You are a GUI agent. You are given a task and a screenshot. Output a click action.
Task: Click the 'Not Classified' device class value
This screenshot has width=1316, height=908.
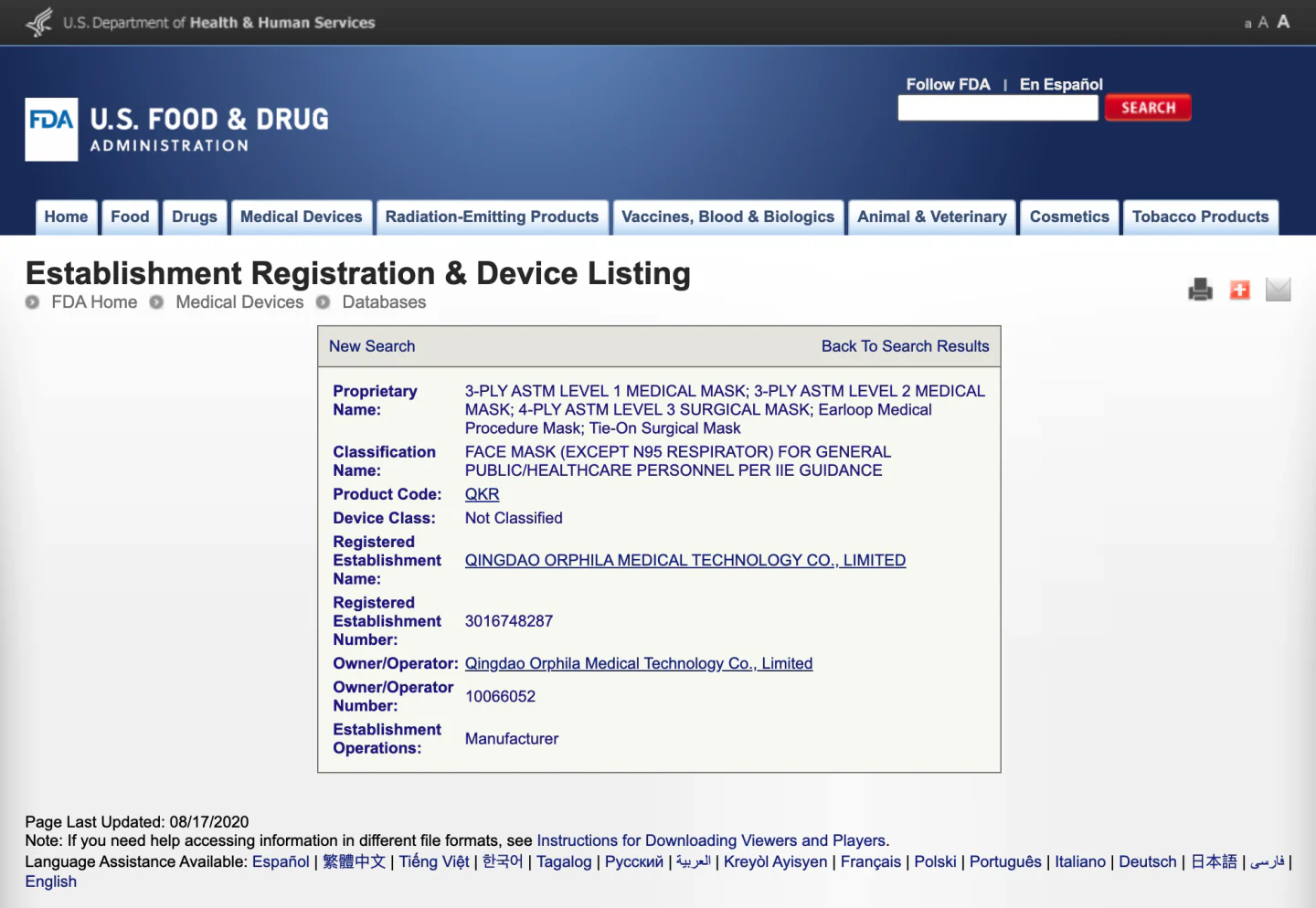(x=514, y=518)
